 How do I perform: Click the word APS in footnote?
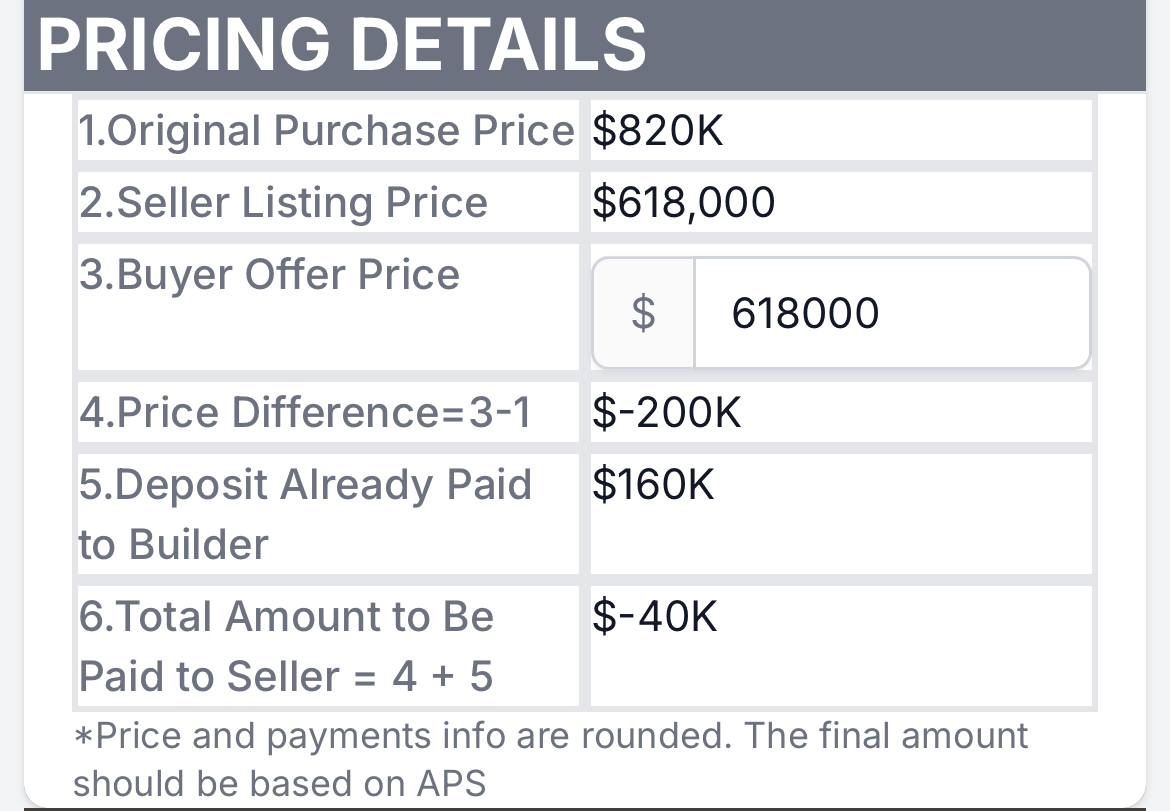(451, 783)
